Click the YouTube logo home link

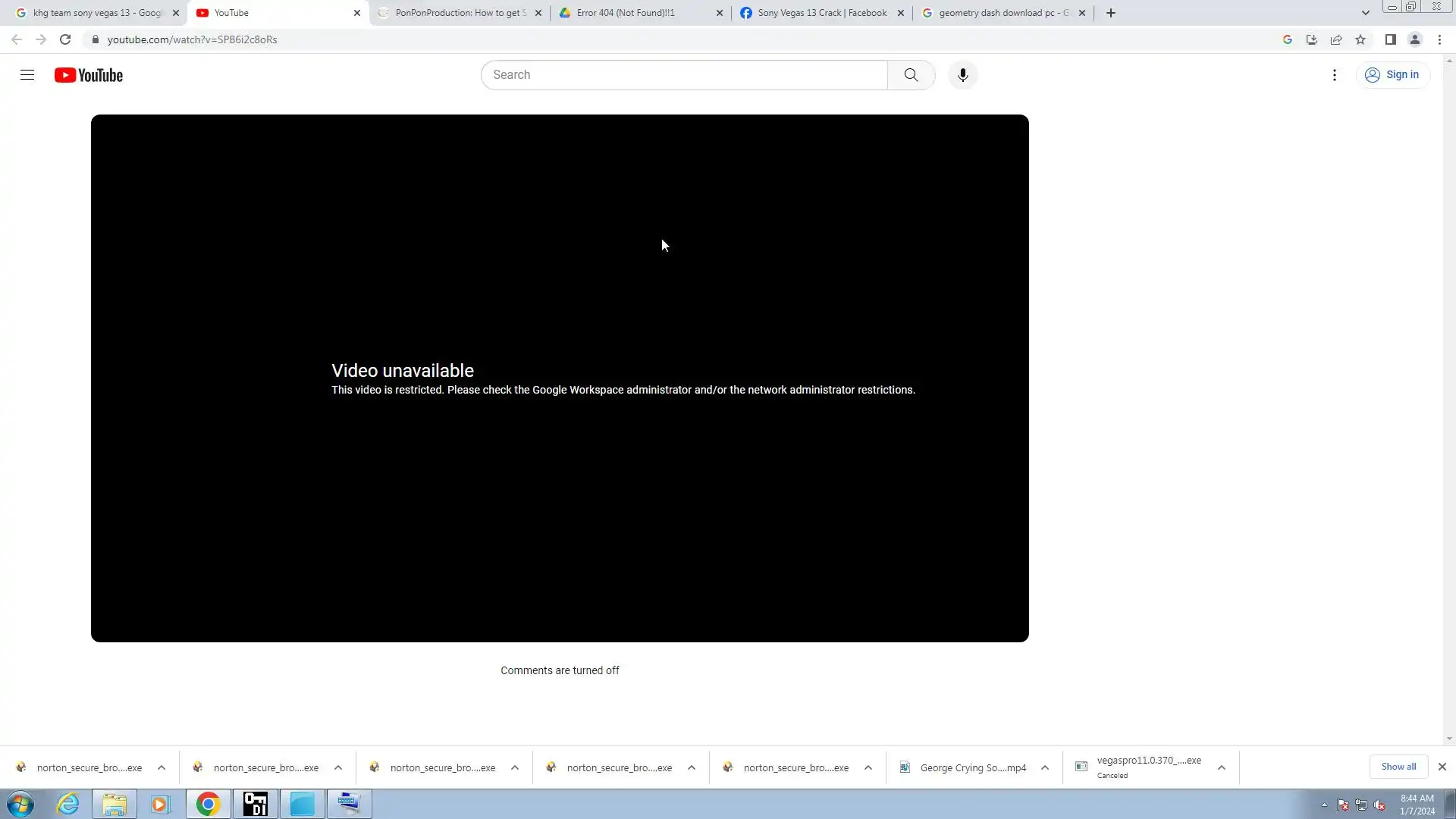[89, 75]
